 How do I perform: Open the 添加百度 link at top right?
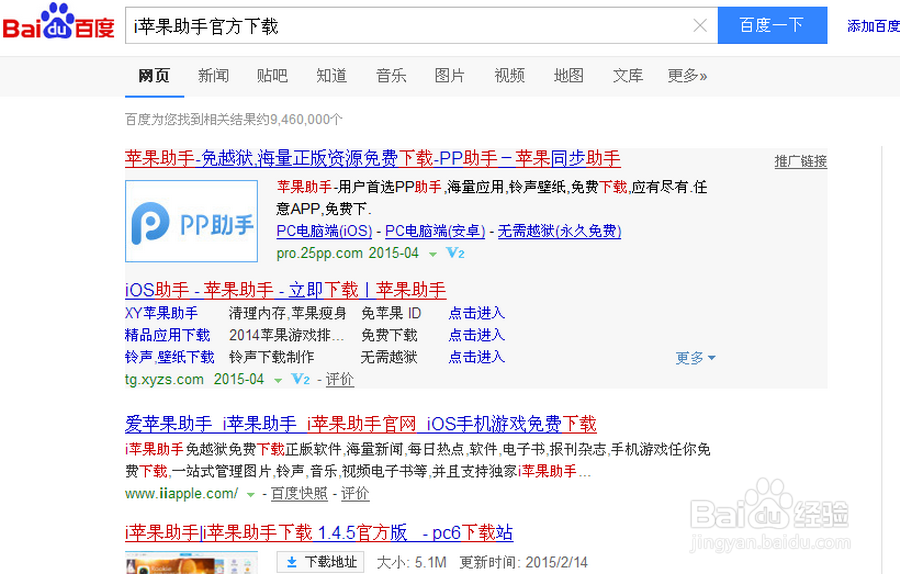[x=873, y=26]
